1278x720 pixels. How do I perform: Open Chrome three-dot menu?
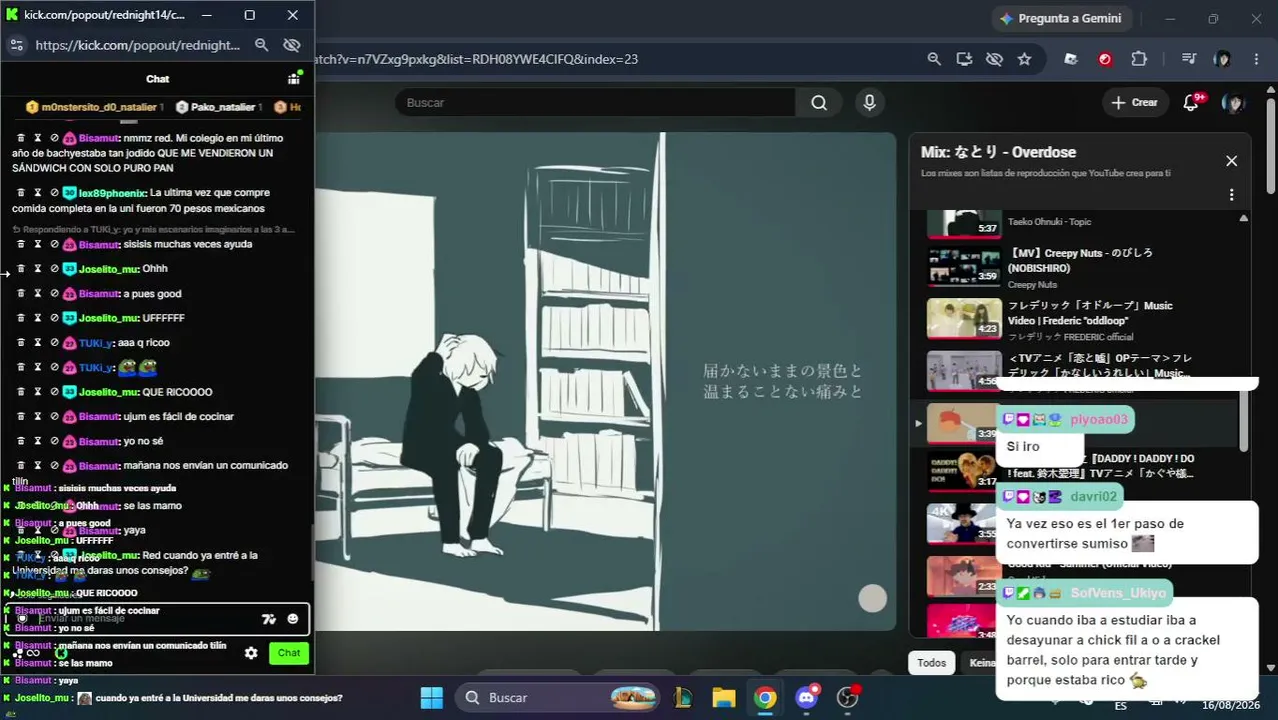click(x=1256, y=59)
